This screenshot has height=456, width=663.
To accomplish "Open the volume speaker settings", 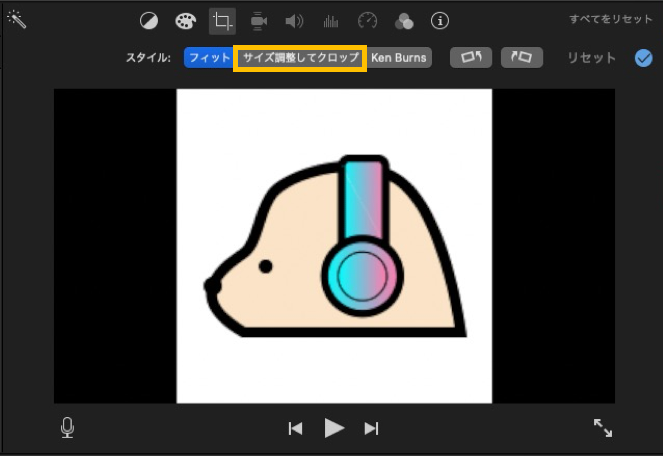I will coord(294,21).
